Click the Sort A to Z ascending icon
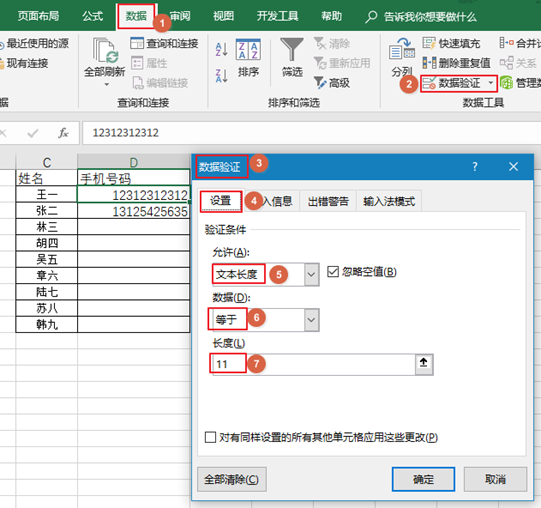 tap(222, 49)
